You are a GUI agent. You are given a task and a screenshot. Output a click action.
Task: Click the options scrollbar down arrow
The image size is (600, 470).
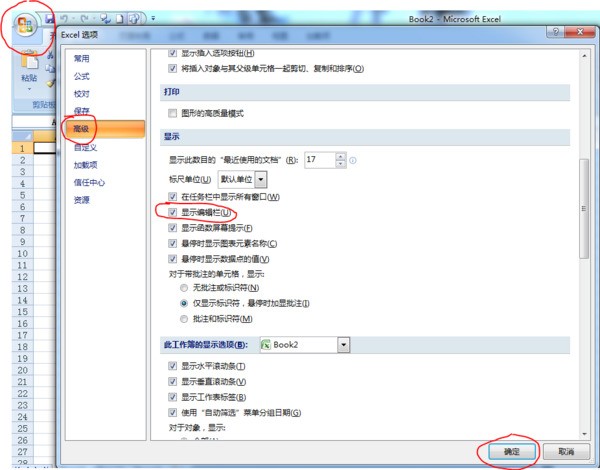(x=584, y=434)
